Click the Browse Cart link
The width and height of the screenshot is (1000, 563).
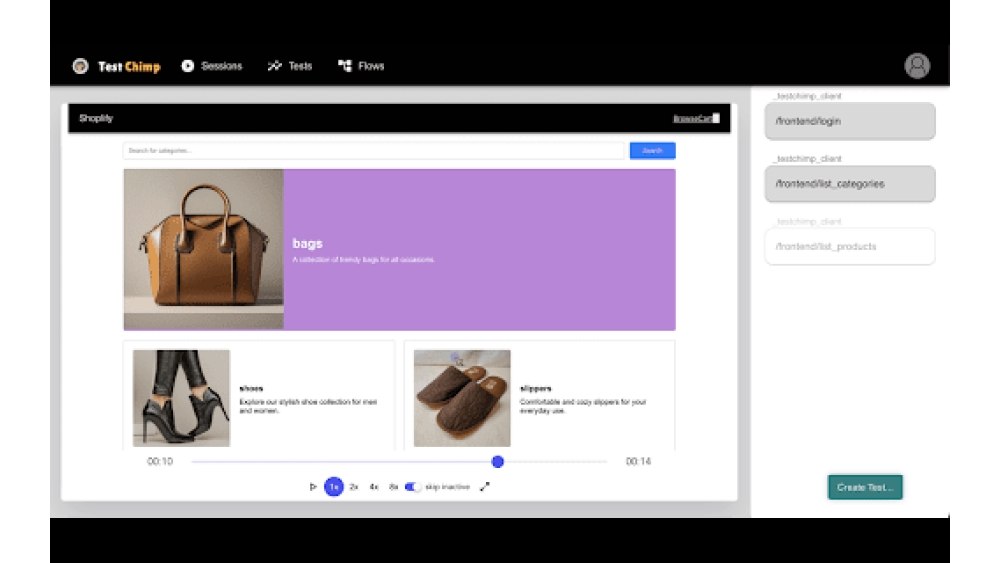[x=693, y=119]
